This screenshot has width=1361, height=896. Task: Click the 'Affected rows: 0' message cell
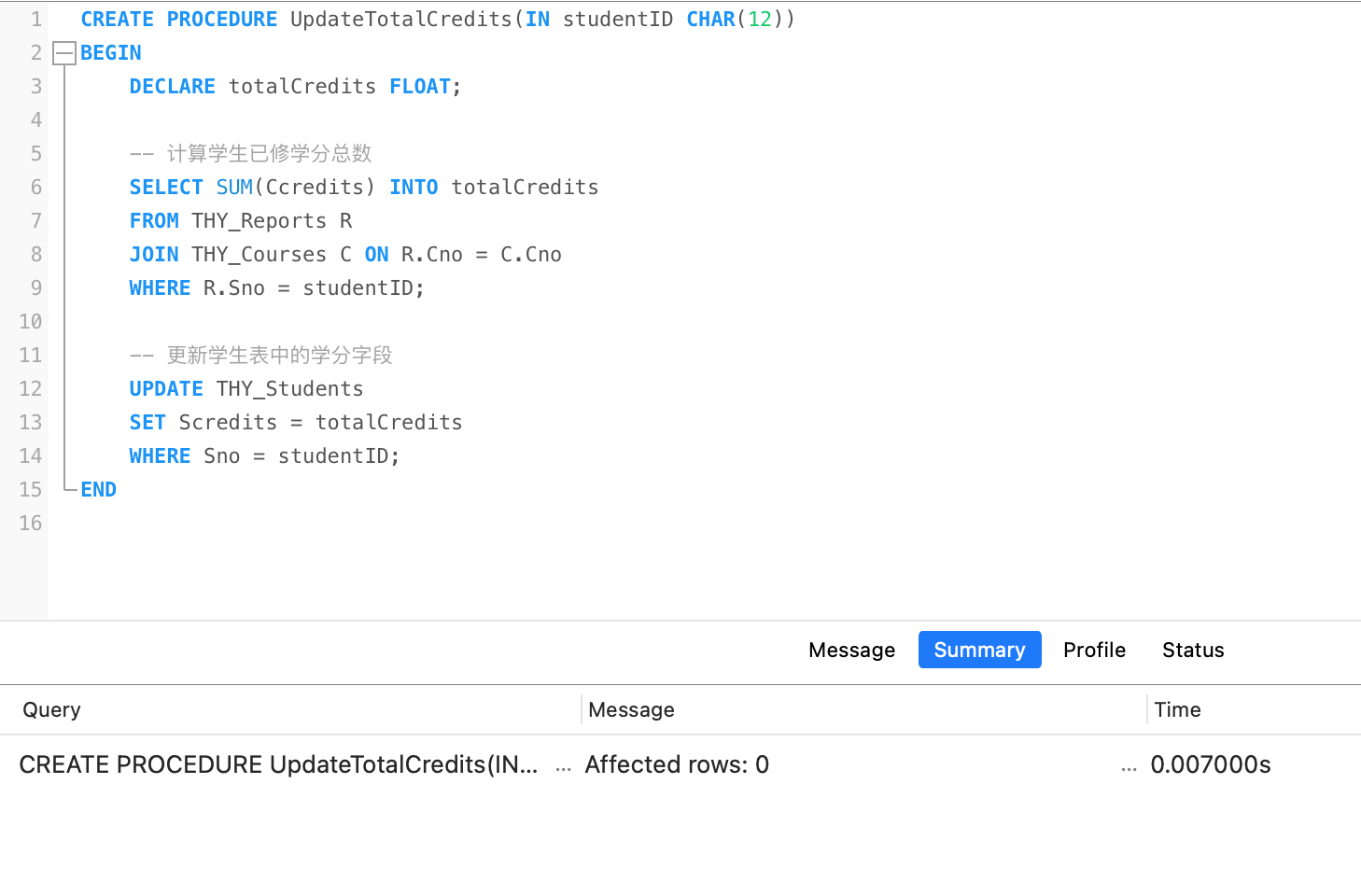(x=677, y=764)
